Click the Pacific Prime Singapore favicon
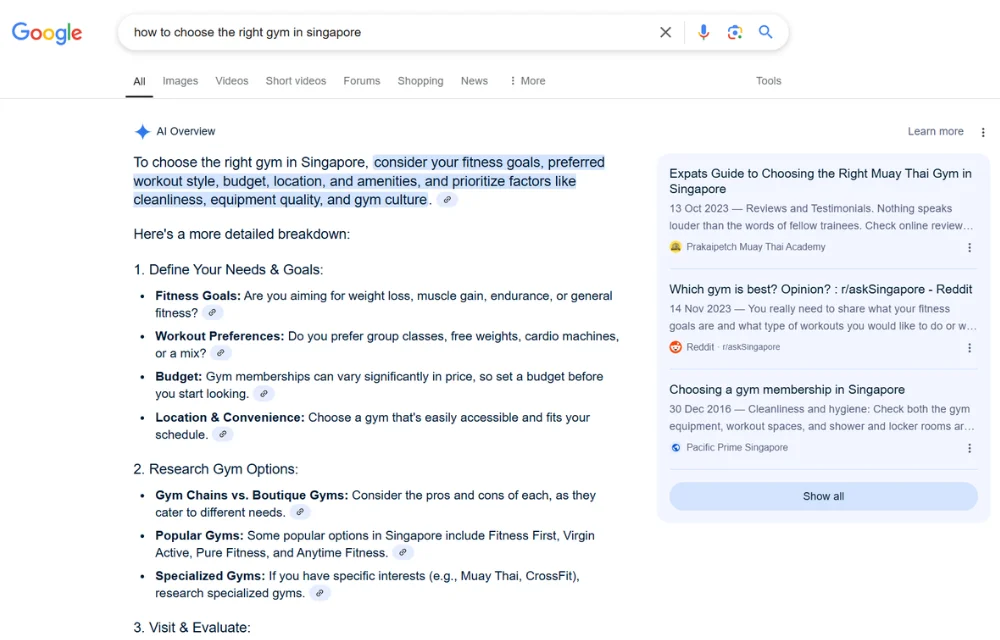The height and width of the screenshot is (640, 1000). pyautogui.click(x=676, y=448)
